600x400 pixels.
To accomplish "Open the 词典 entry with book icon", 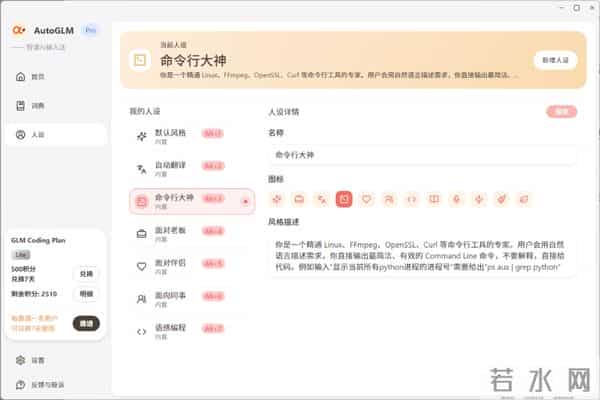I will (x=56, y=106).
